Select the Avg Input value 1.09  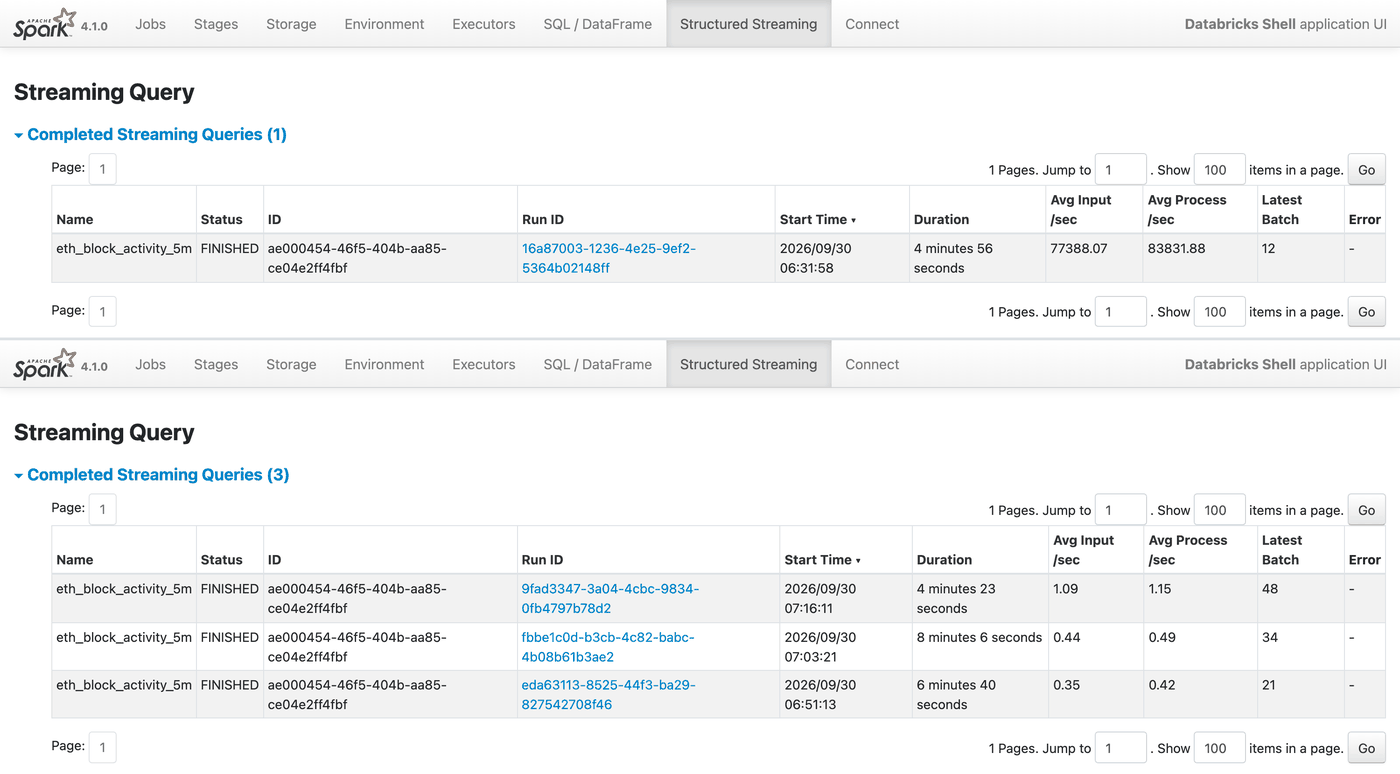click(x=1066, y=589)
